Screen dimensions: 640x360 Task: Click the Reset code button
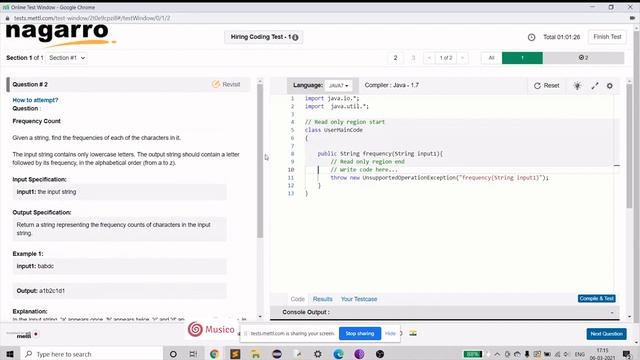click(547, 86)
